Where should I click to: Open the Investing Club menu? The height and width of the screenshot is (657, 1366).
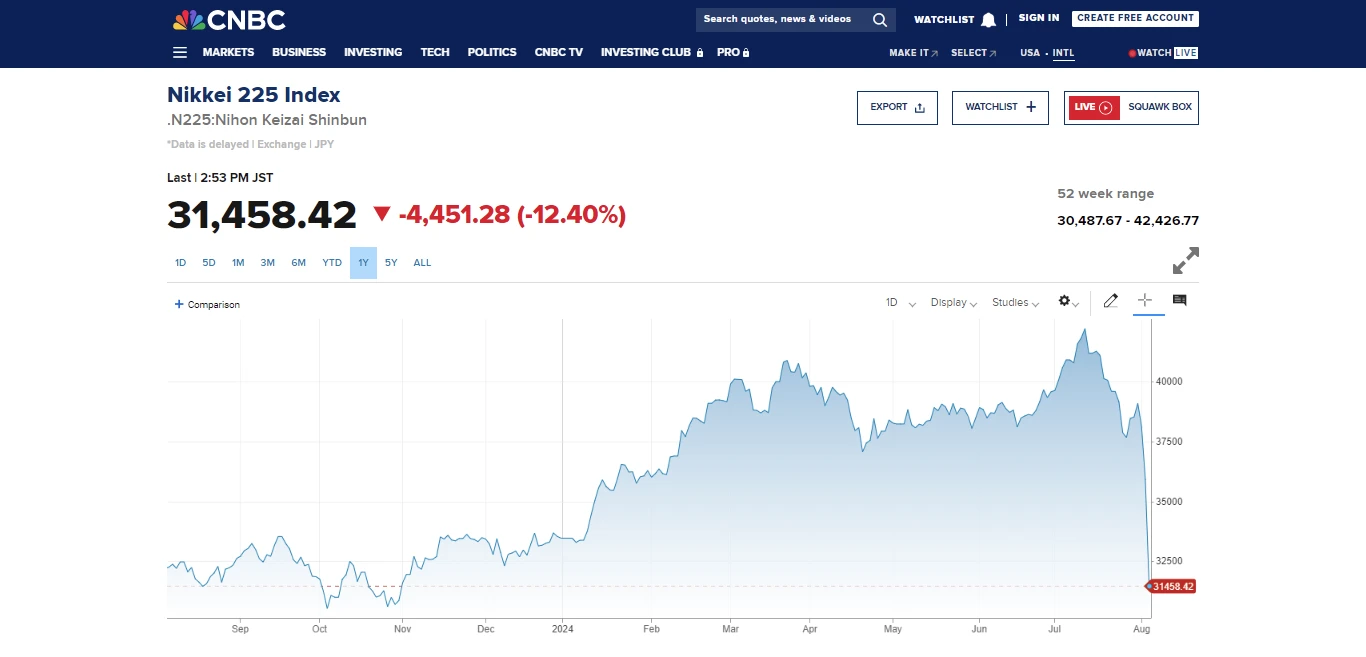646,52
